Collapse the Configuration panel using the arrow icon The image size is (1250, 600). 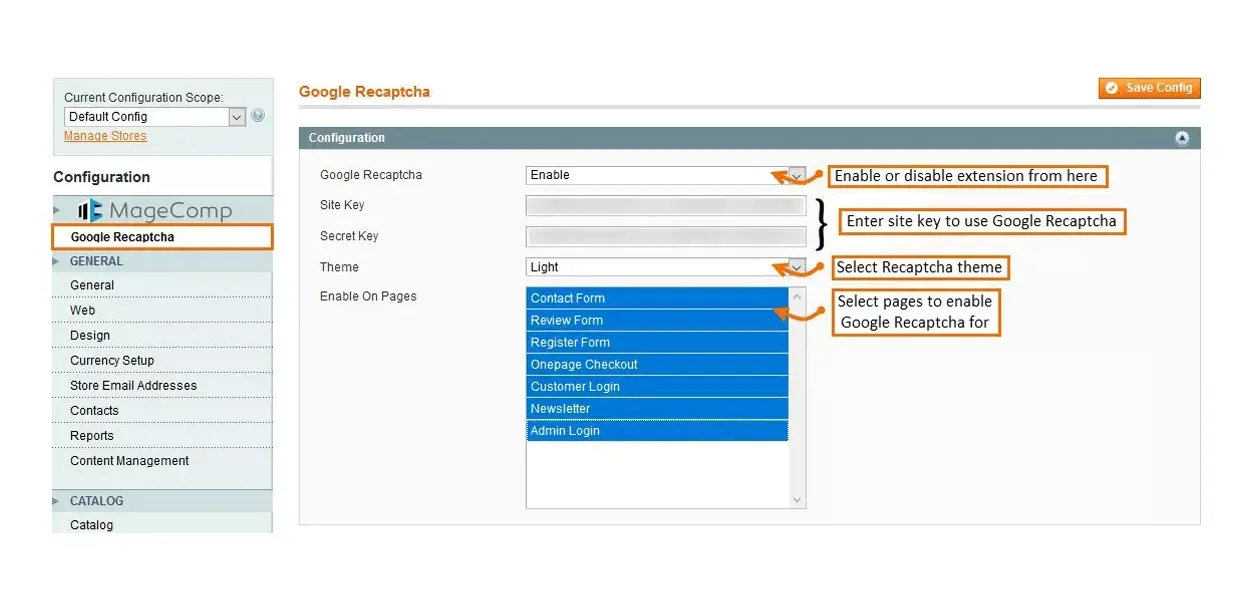pyautogui.click(x=1182, y=138)
